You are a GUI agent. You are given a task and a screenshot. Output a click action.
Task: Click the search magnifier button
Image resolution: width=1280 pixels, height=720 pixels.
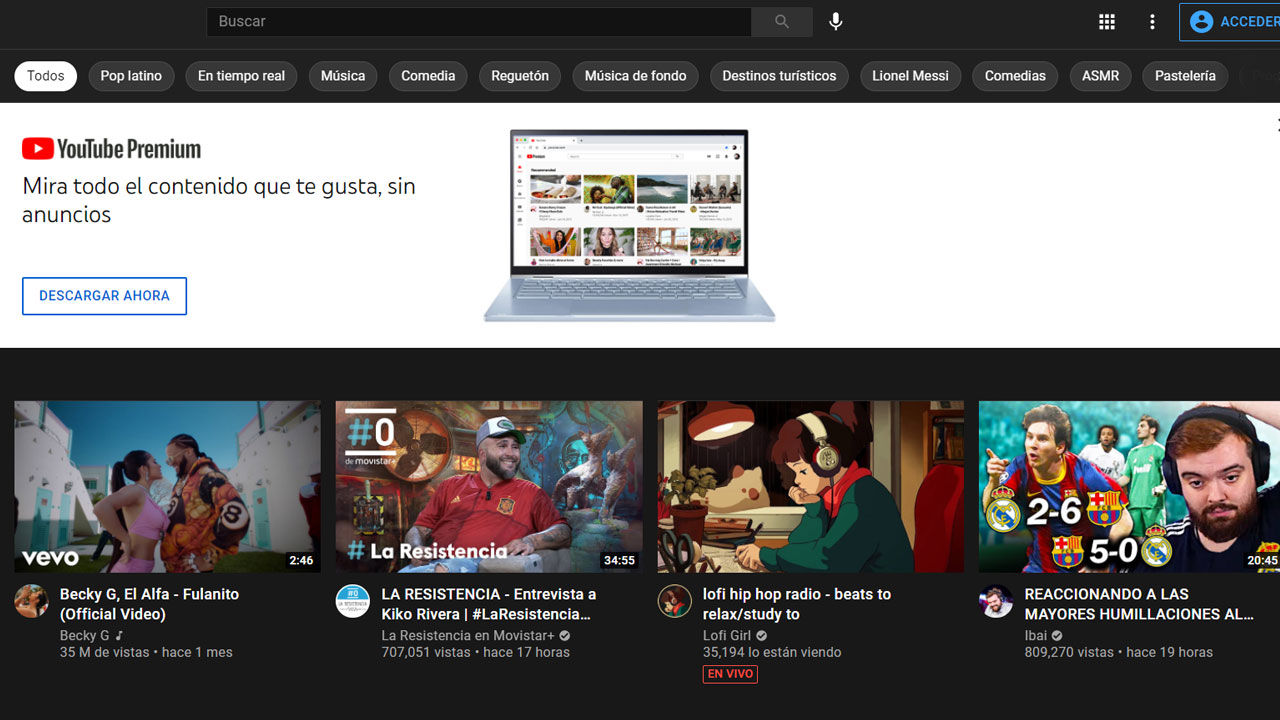click(x=782, y=22)
